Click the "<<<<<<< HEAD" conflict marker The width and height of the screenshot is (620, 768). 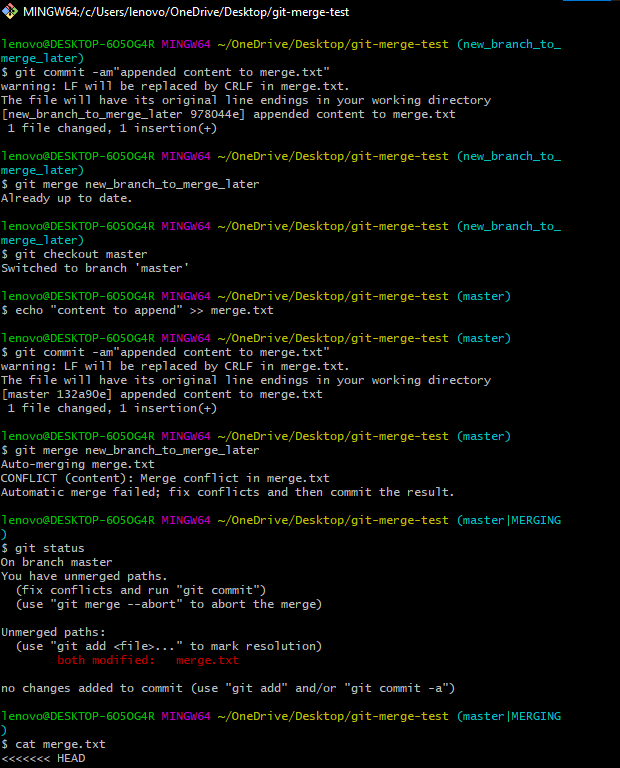[x=43, y=758]
